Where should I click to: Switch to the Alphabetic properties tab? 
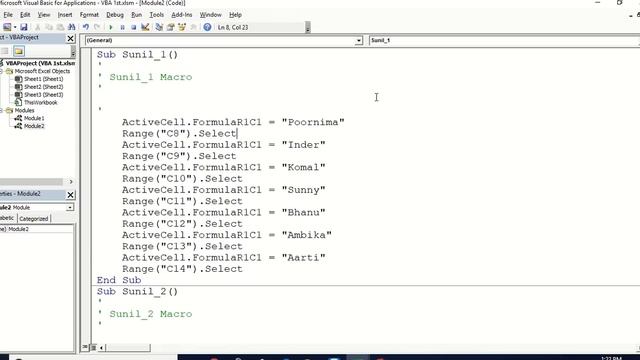pos(7,218)
